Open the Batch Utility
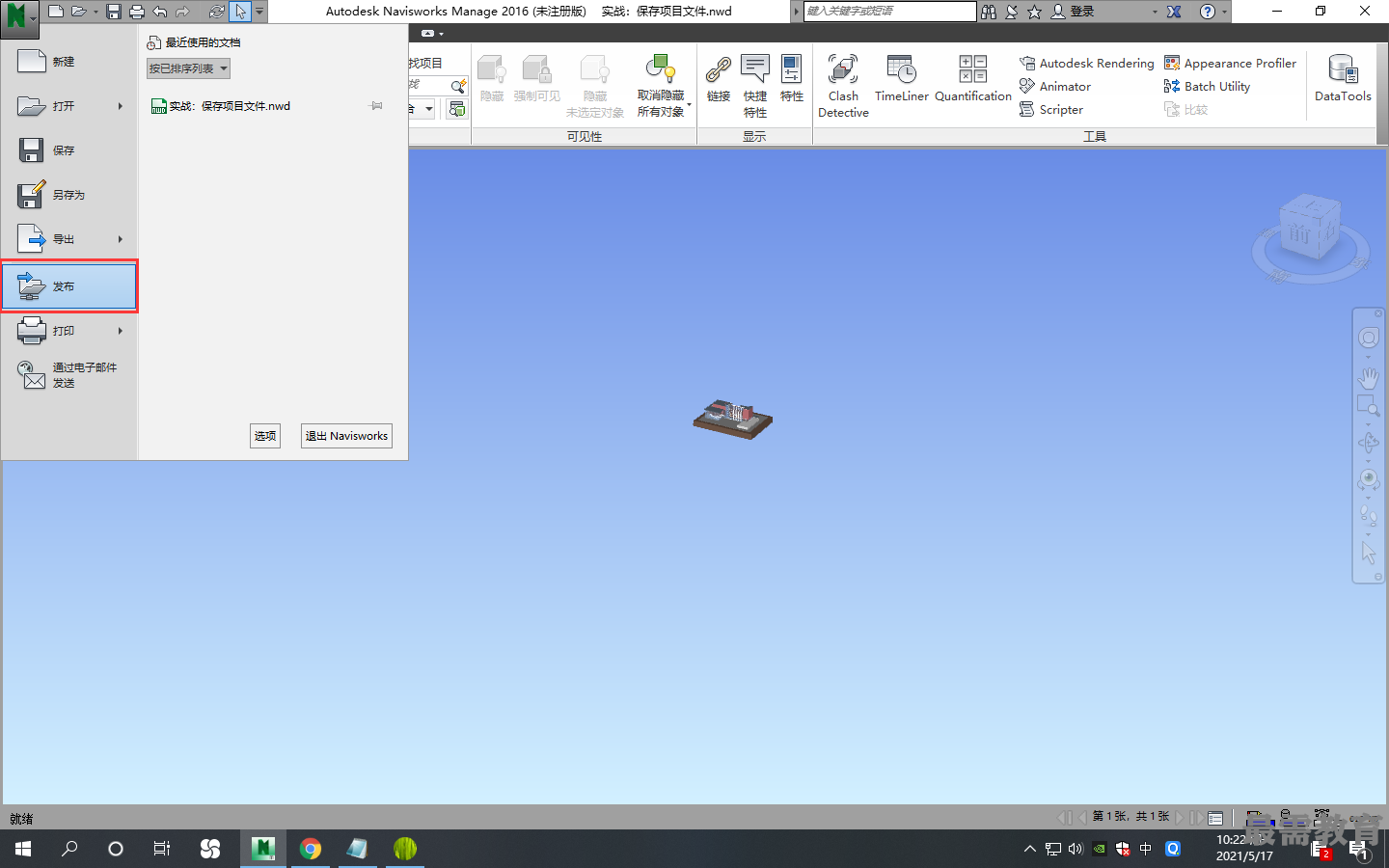 point(1207,86)
